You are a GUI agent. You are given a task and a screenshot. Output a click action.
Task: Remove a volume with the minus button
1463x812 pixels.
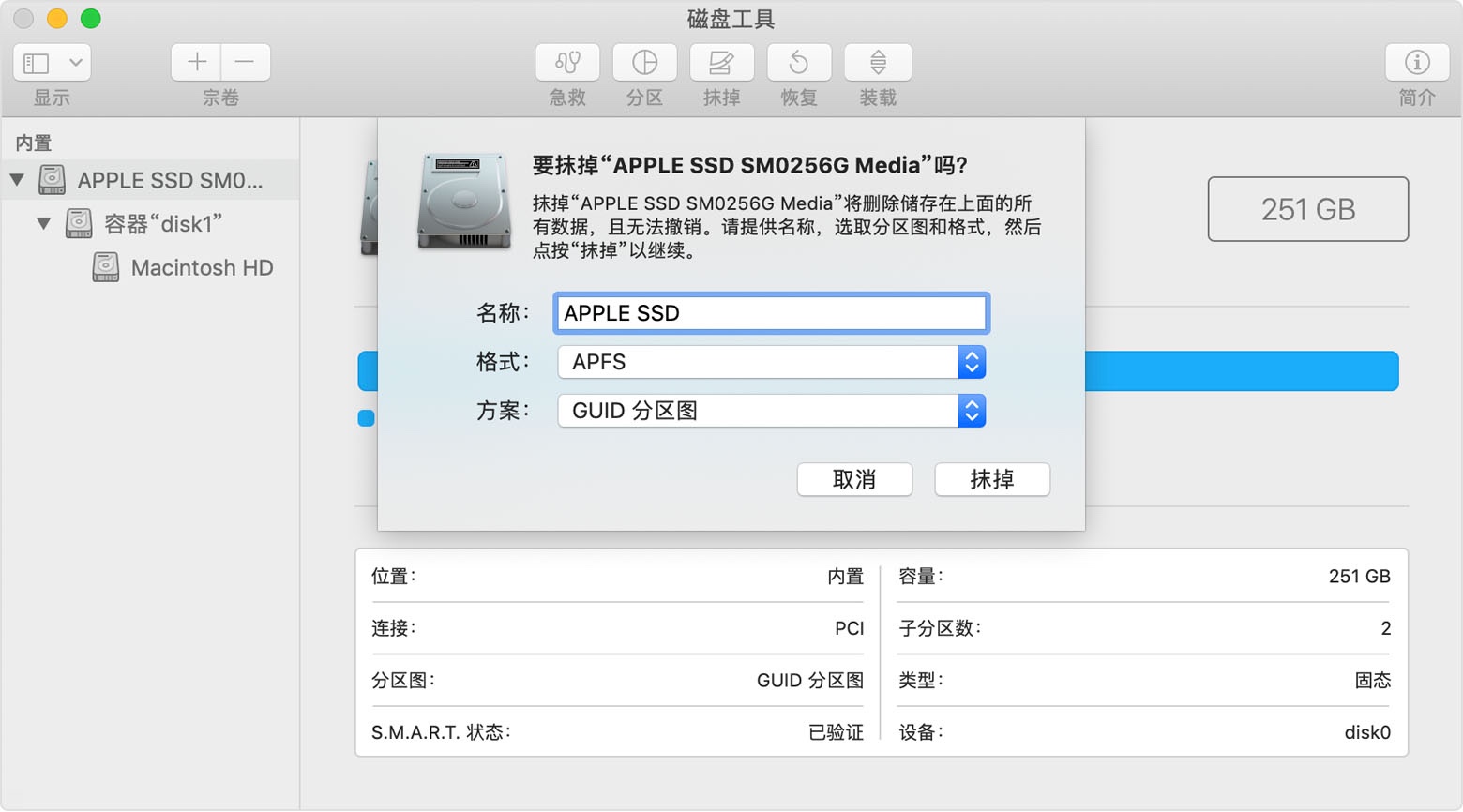[246, 63]
